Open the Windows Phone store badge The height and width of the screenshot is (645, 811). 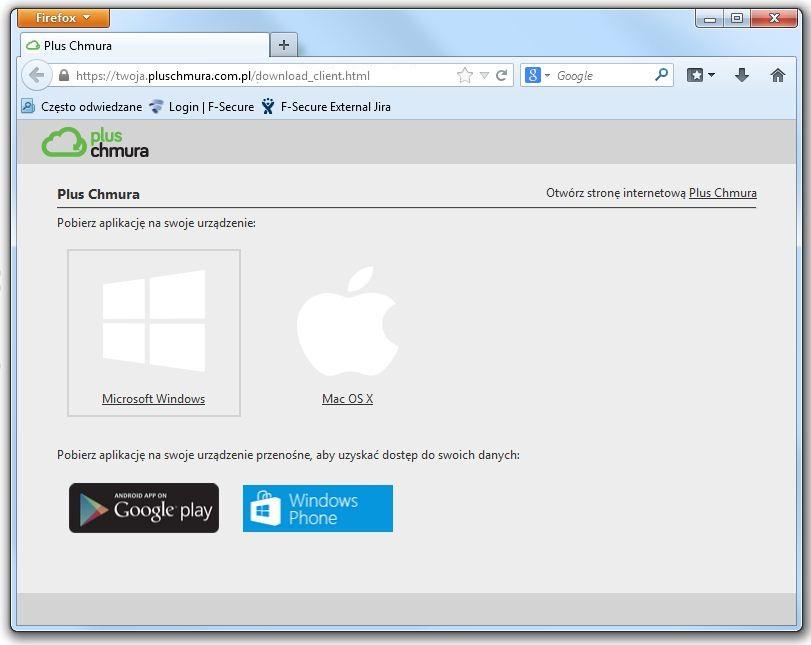click(x=318, y=508)
